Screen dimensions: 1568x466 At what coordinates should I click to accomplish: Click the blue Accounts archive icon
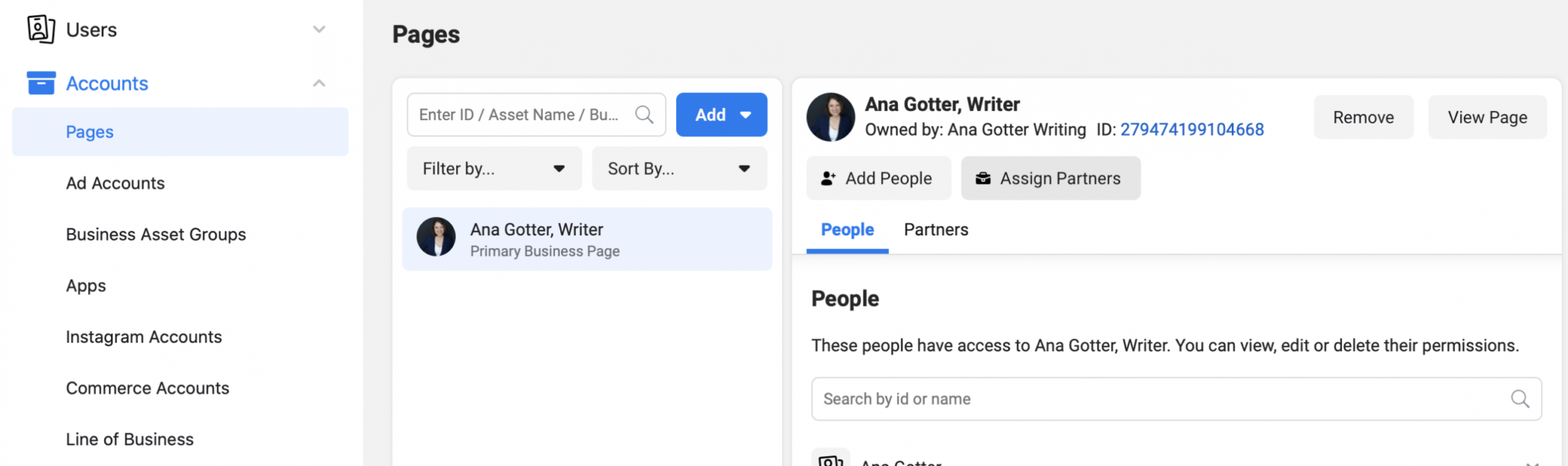click(x=41, y=83)
